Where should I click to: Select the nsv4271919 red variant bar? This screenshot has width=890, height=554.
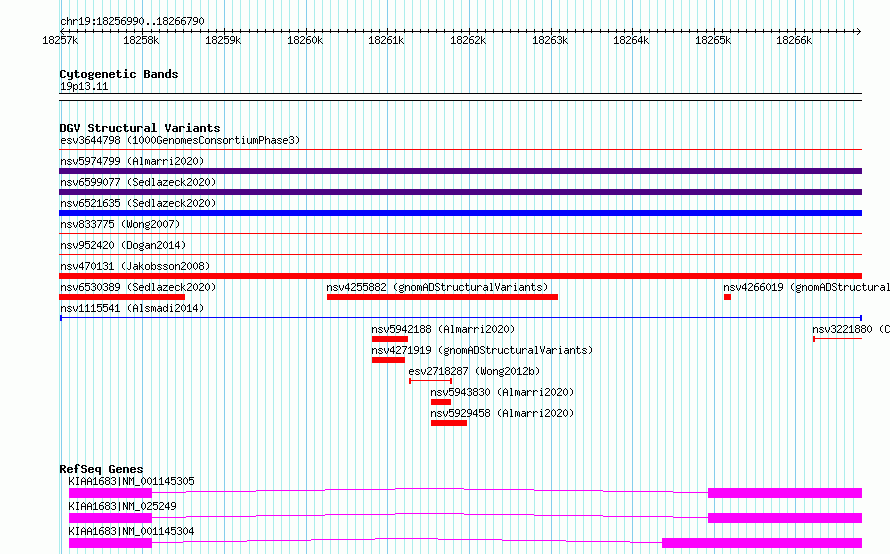tap(388, 360)
